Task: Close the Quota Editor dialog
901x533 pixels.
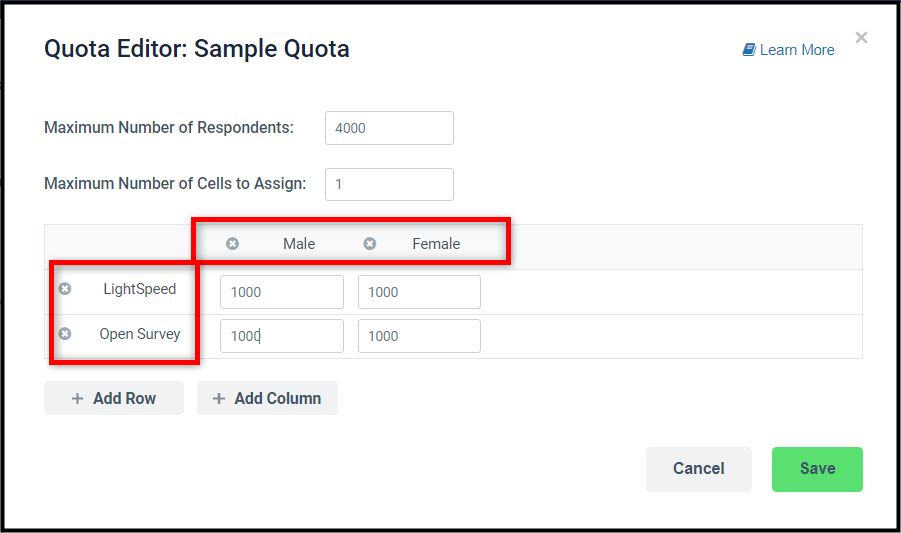Action: pyautogui.click(x=861, y=38)
